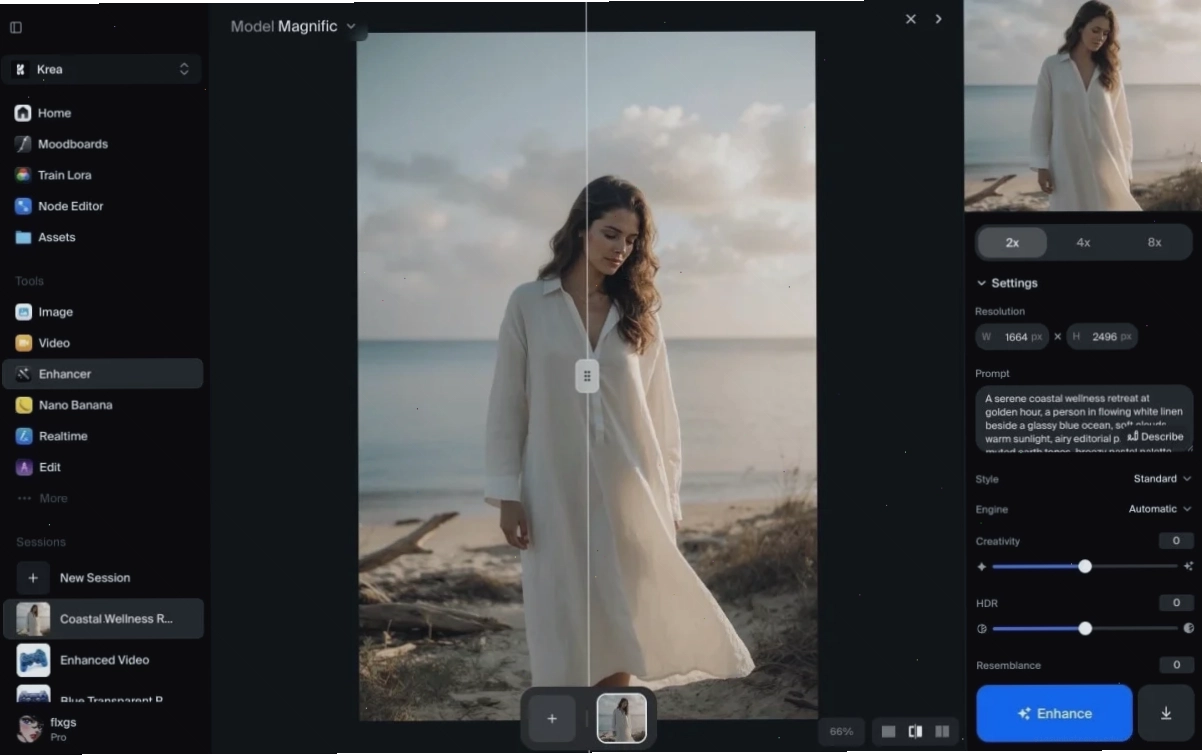Go to next image with arrow
1202x755 pixels.
click(x=938, y=19)
